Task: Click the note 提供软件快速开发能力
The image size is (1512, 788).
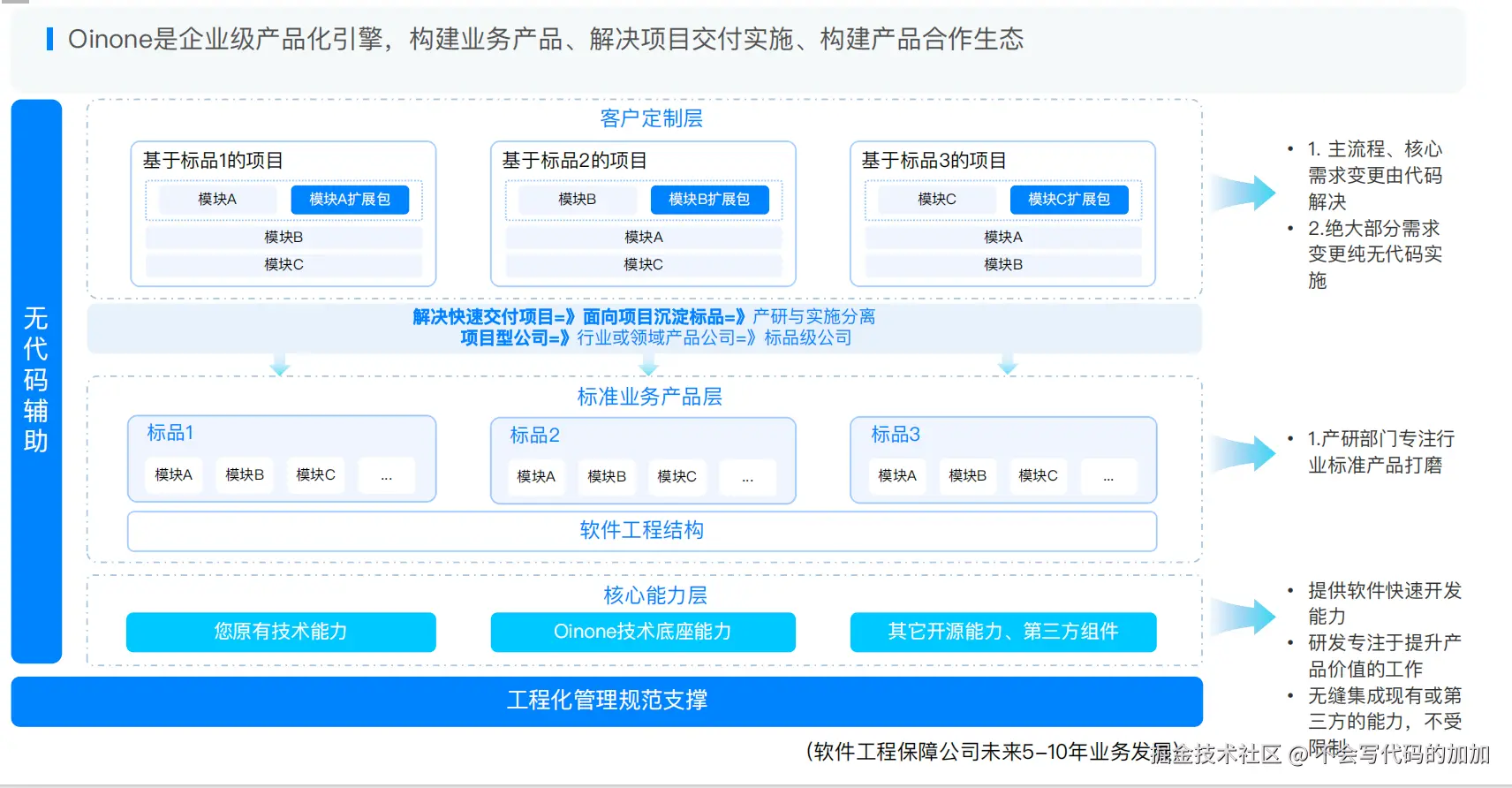Action: 1384,603
